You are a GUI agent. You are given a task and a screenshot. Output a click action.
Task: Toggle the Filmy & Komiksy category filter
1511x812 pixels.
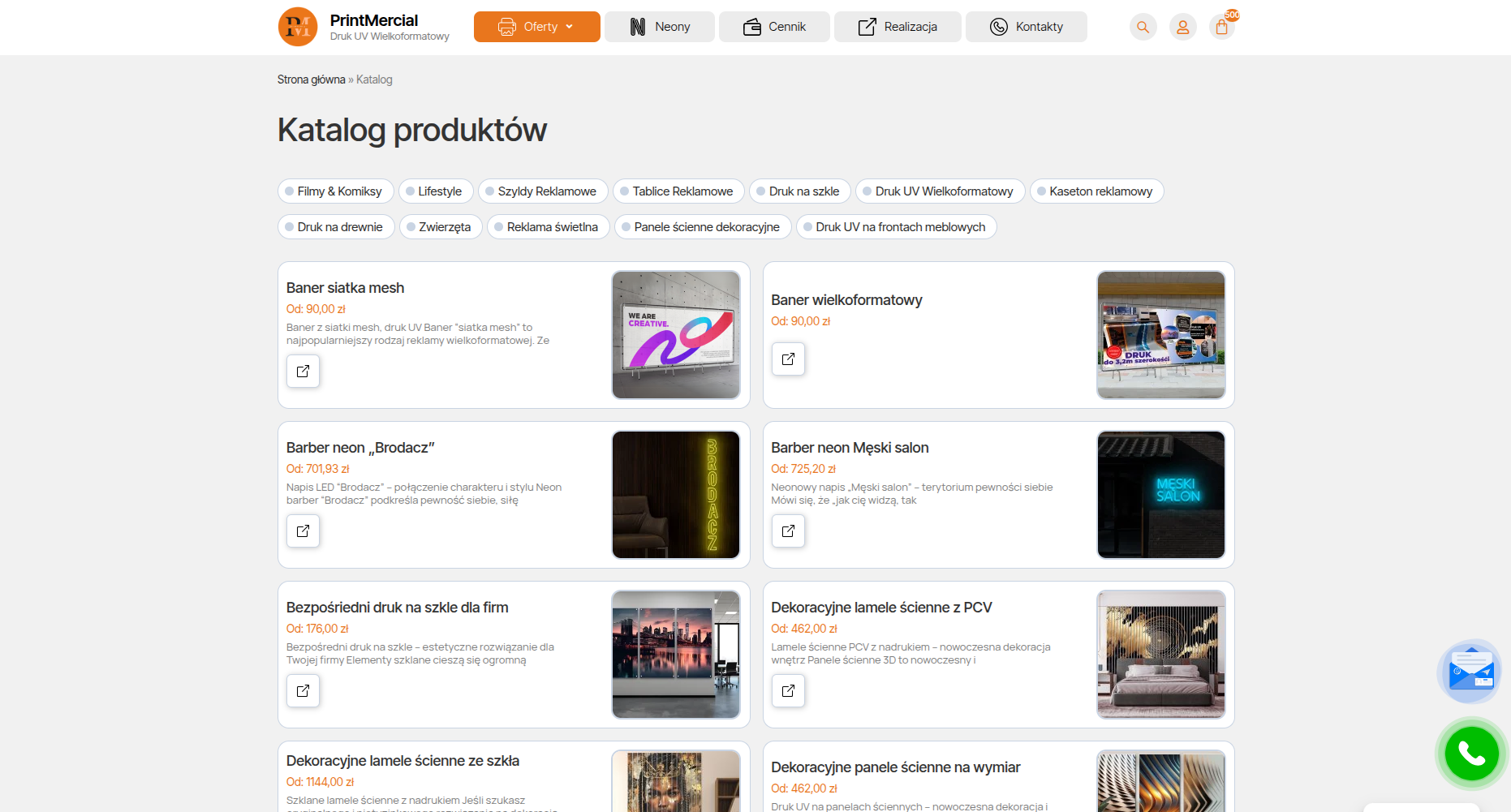[335, 191]
